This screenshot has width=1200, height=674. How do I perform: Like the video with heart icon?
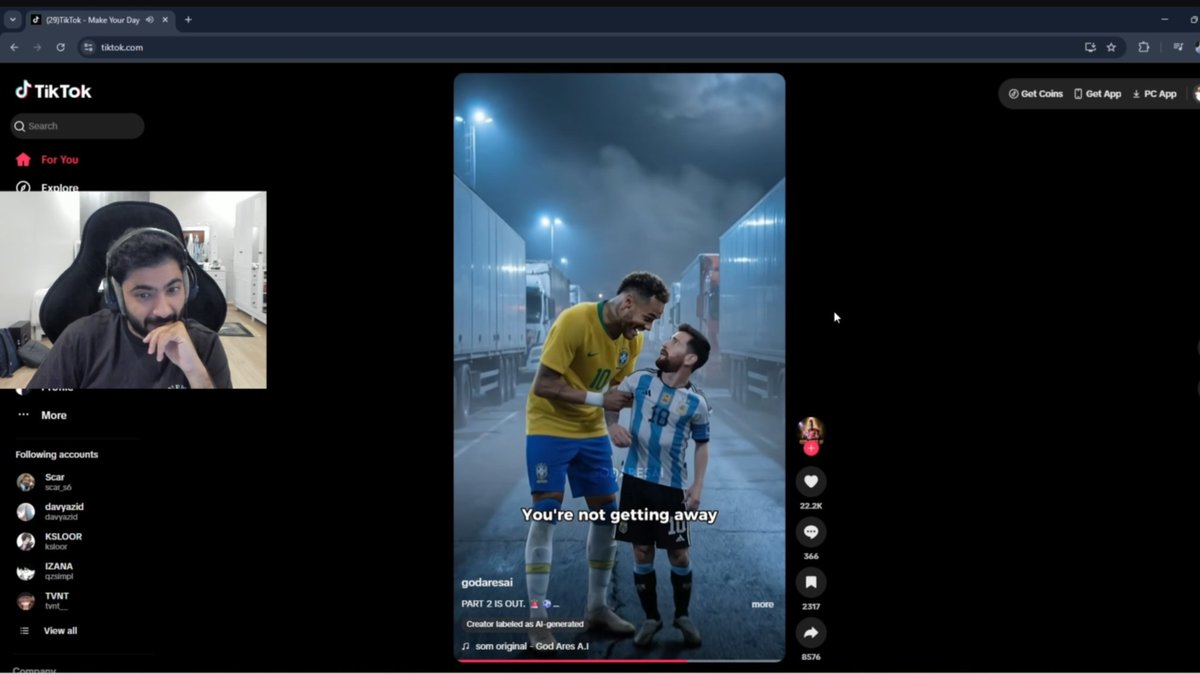[x=811, y=482]
